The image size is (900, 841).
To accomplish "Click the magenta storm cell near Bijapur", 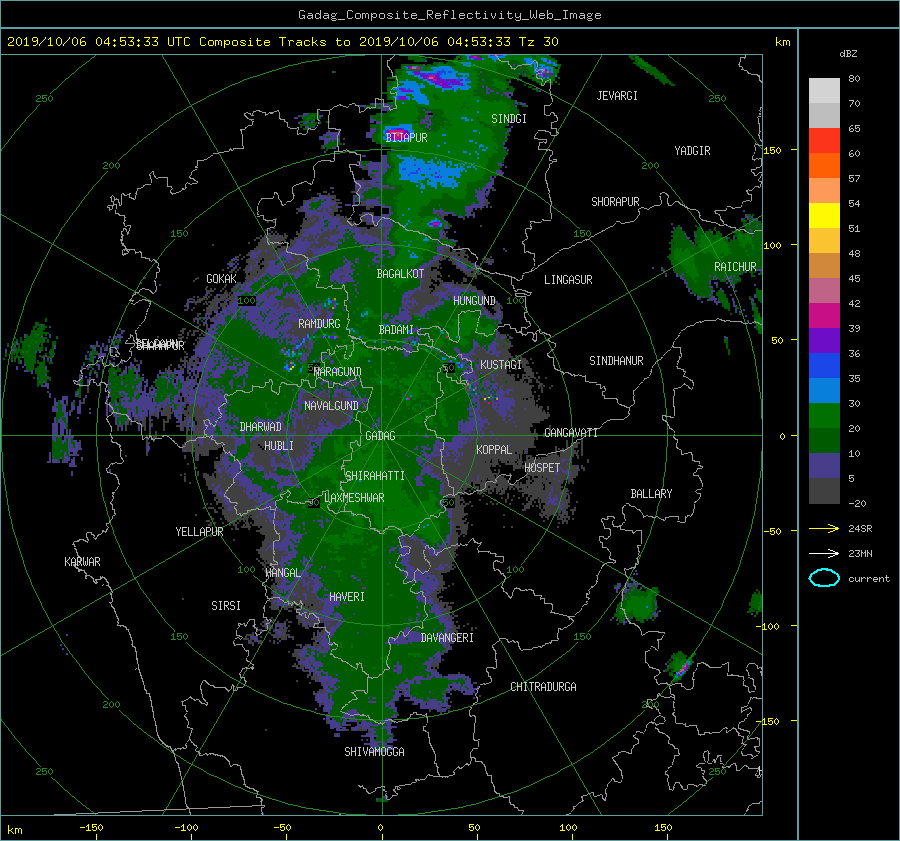I will (x=398, y=131).
